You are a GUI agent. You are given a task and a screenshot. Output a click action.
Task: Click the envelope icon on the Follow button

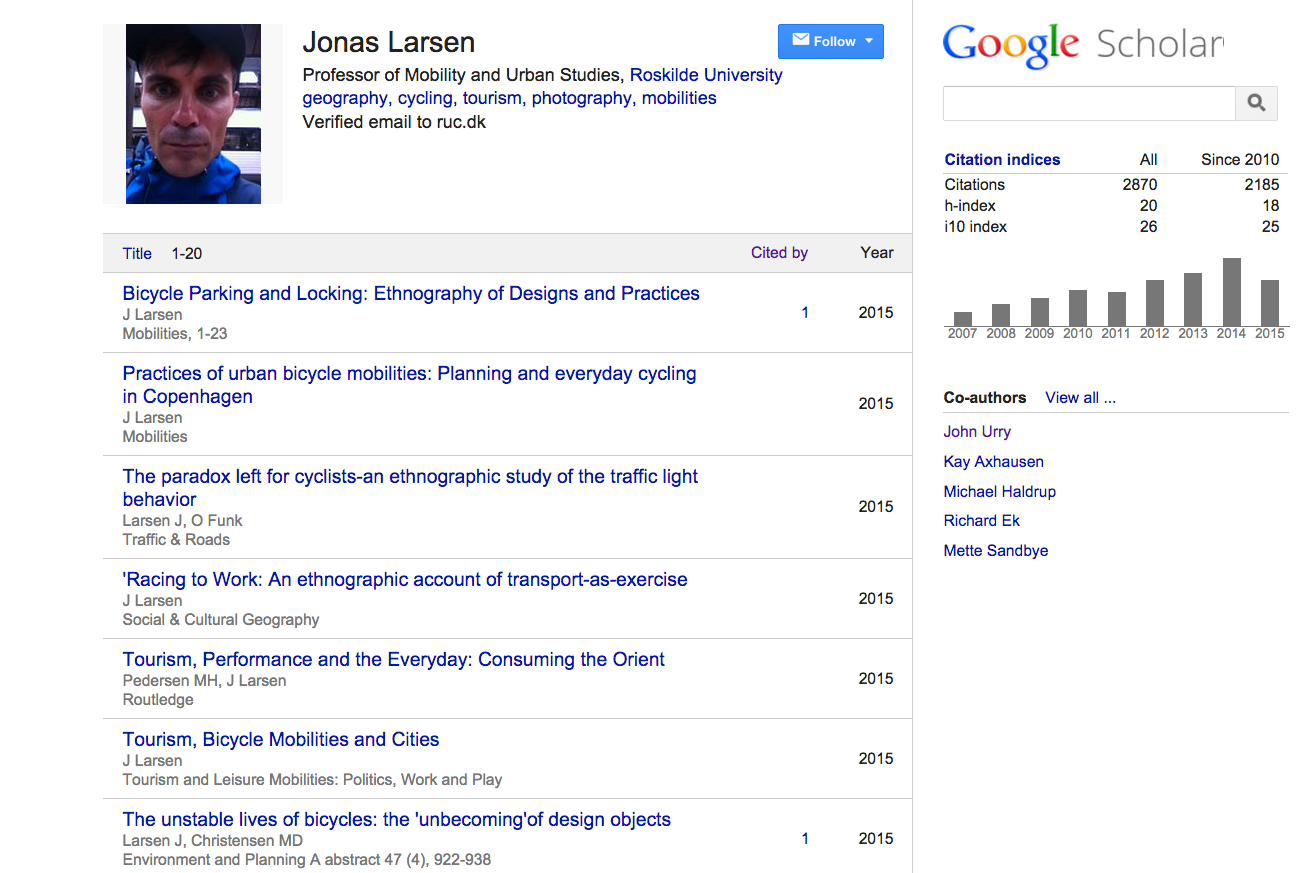point(801,41)
